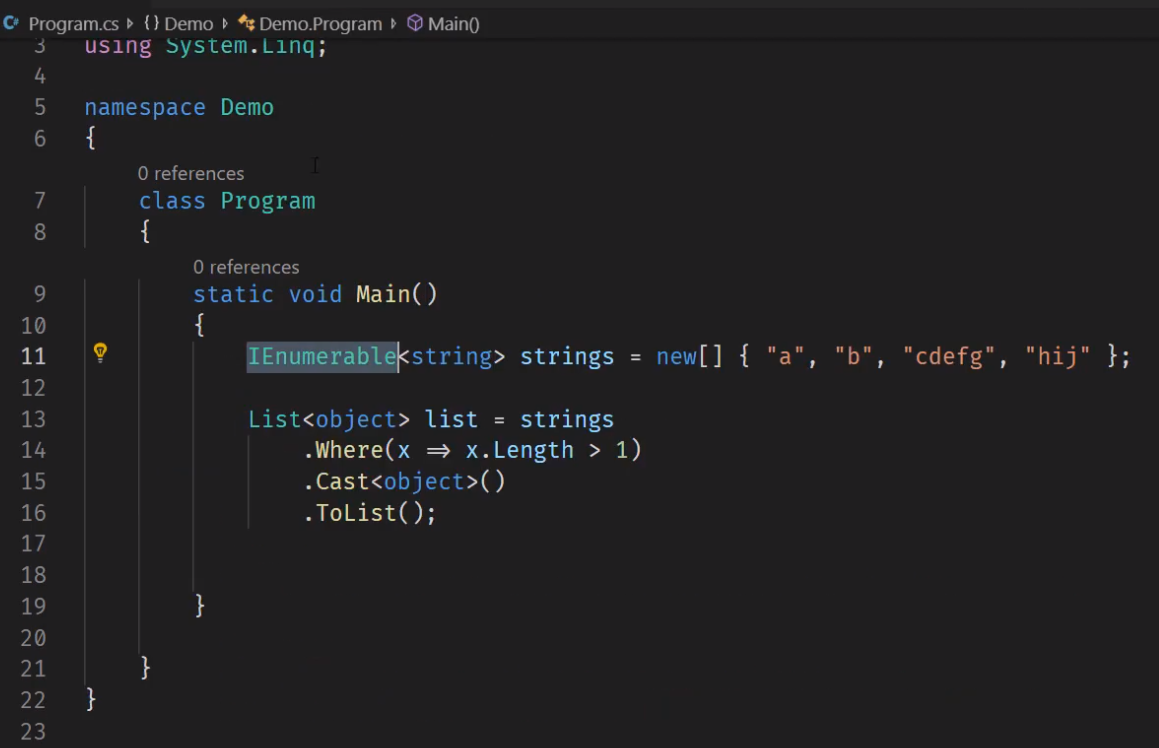Click the lightbulb quick-fix icon on line 11
This screenshot has width=1159, height=748.
click(100, 352)
